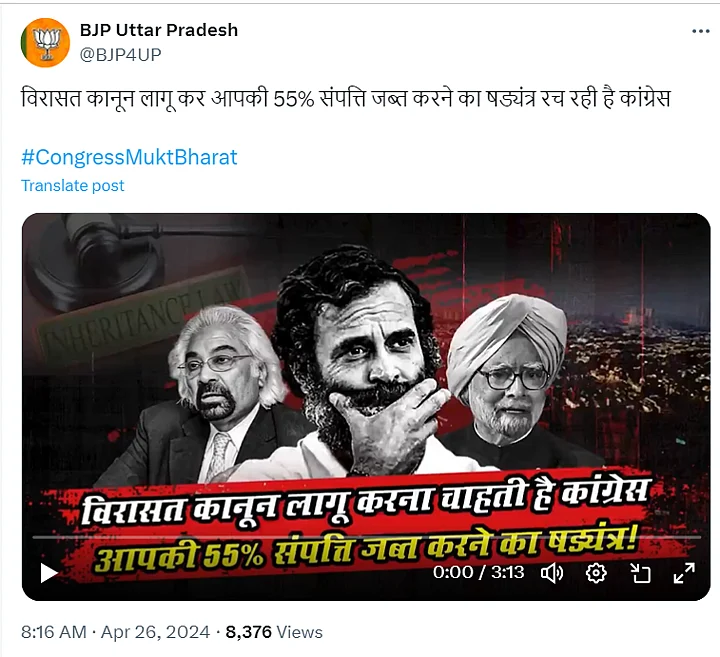Screen dimensions: 720x657
Task: Click the Hindi tweet text above the hashtag
Action: point(346,99)
